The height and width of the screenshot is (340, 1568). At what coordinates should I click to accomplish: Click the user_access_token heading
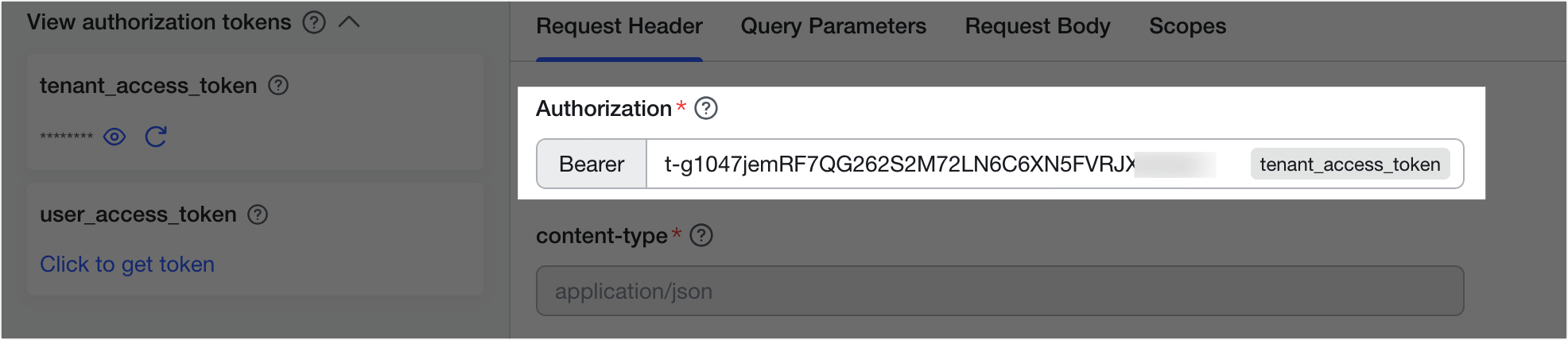pyautogui.click(x=138, y=214)
